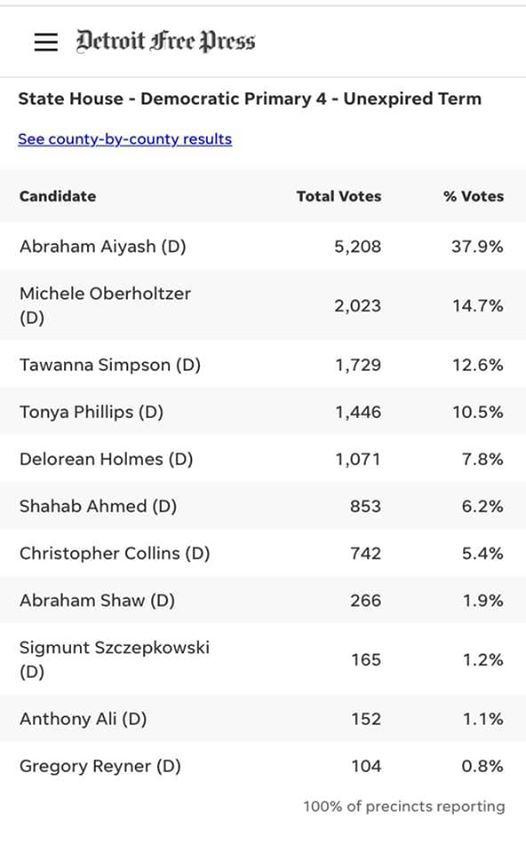Click the Detroit Free Press logo
The height and width of the screenshot is (852, 526).
(x=166, y=41)
